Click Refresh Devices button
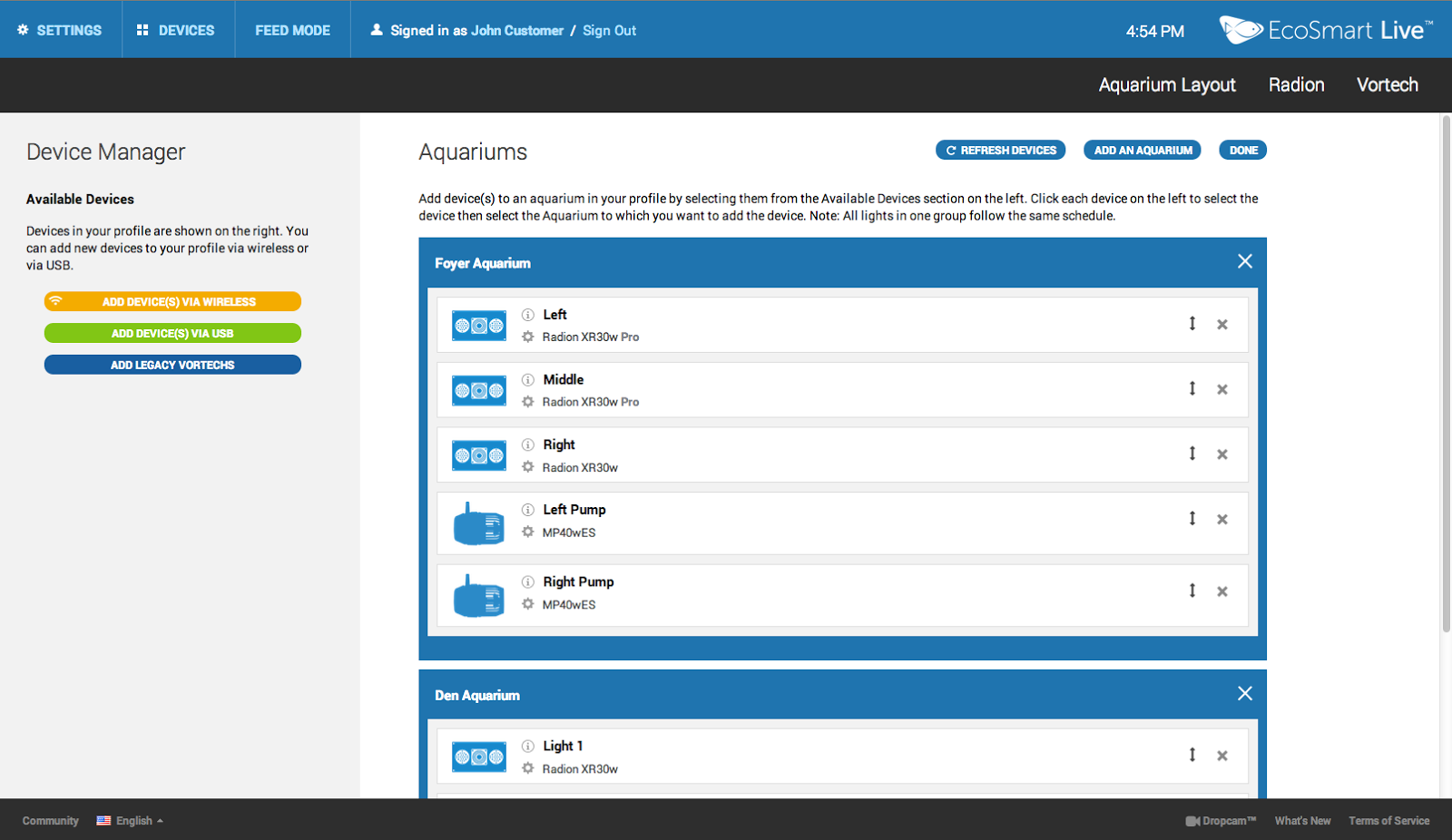This screenshot has width=1452, height=840. [x=1001, y=151]
